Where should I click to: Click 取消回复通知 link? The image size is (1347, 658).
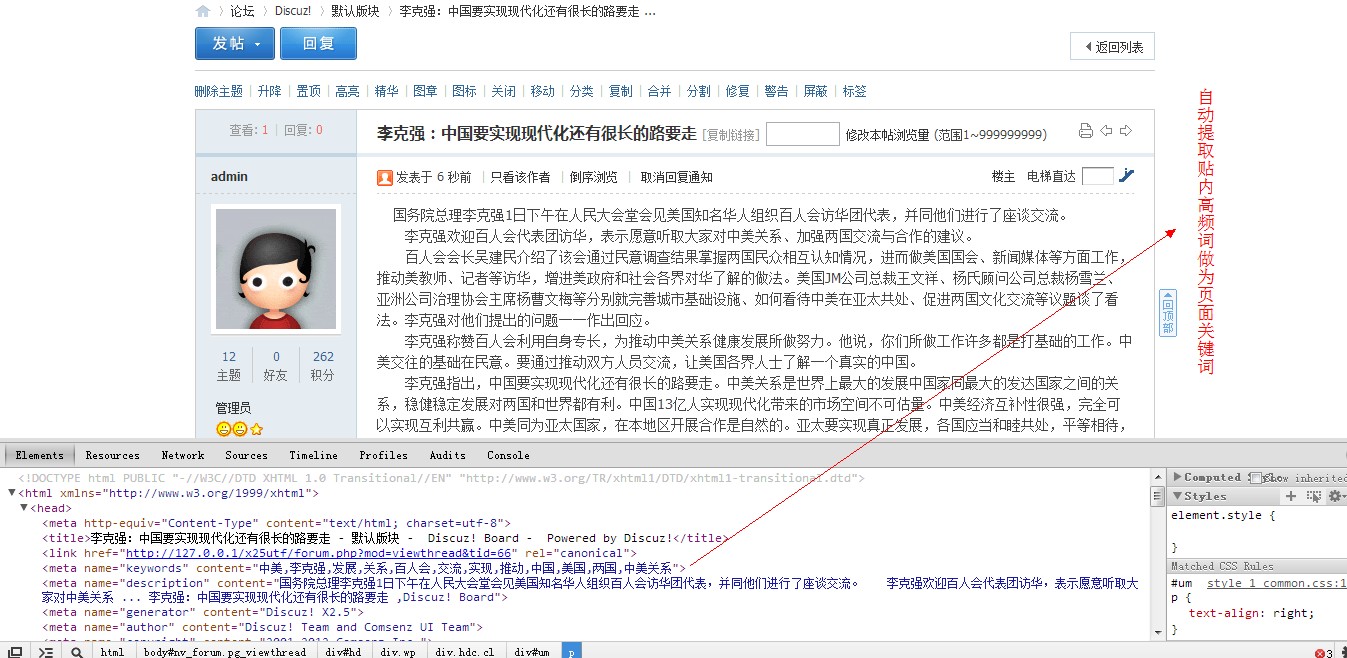click(x=677, y=177)
